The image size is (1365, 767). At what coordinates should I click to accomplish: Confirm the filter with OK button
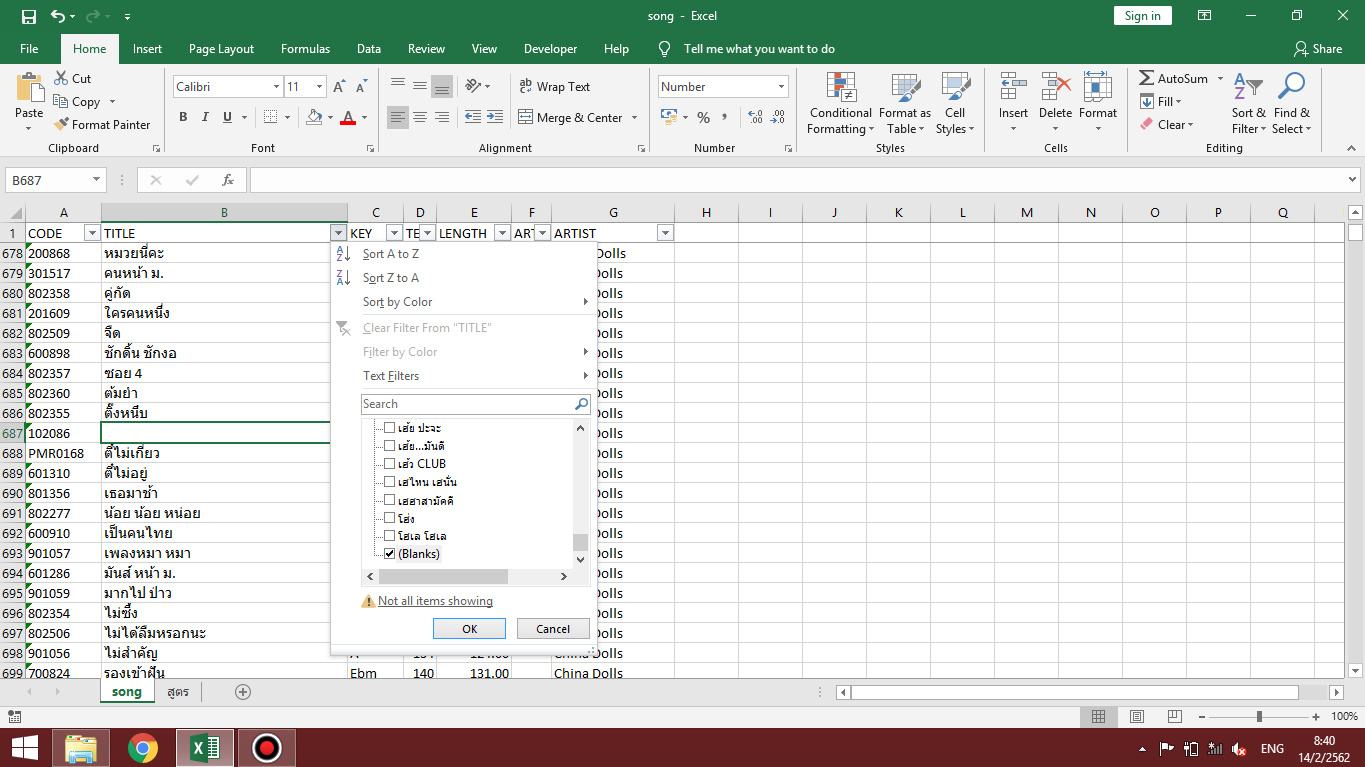point(470,629)
